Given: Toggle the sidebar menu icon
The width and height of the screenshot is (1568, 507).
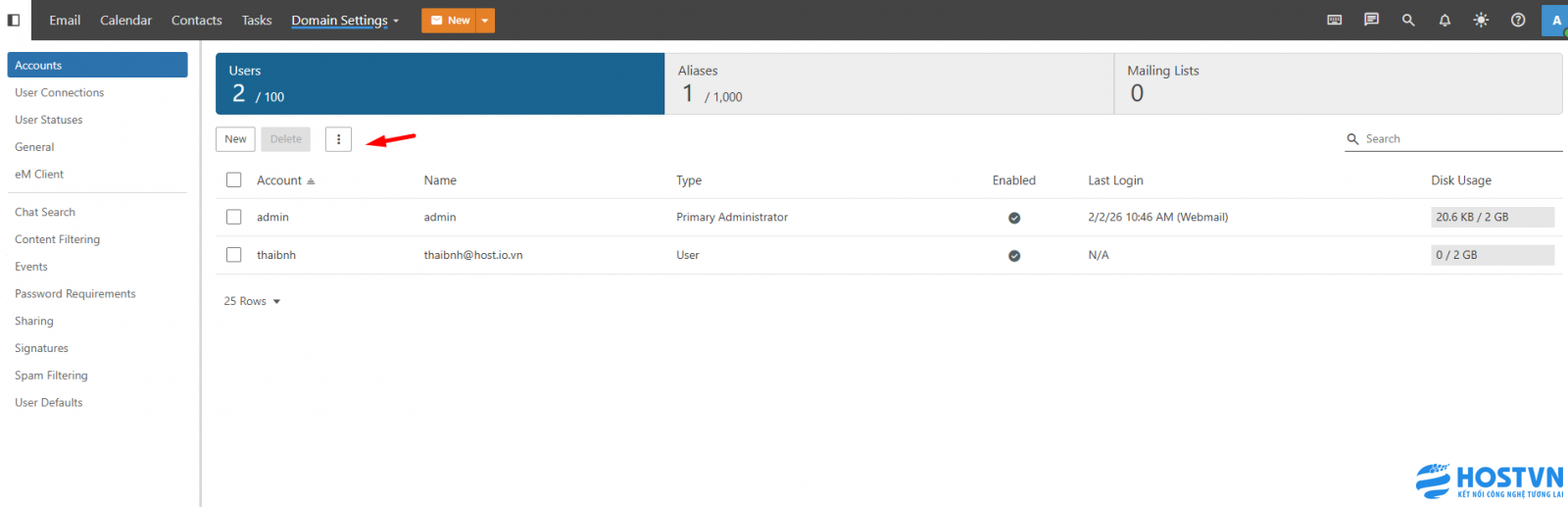Looking at the screenshot, I should click(14, 20).
